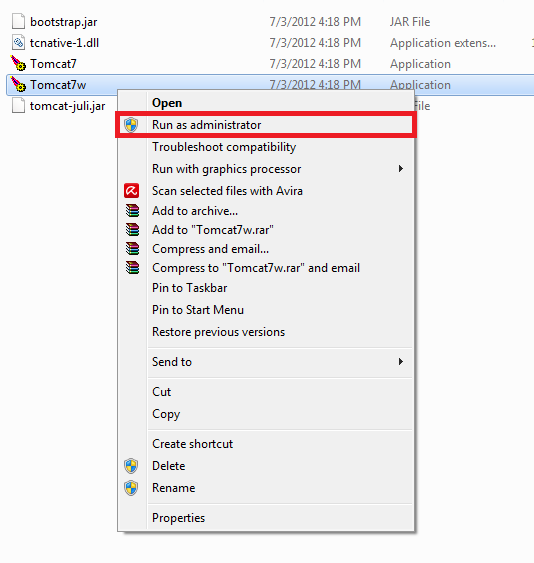
Task: Select the bootstrap.jar file name
Action: pyautogui.click(x=64, y=22)
